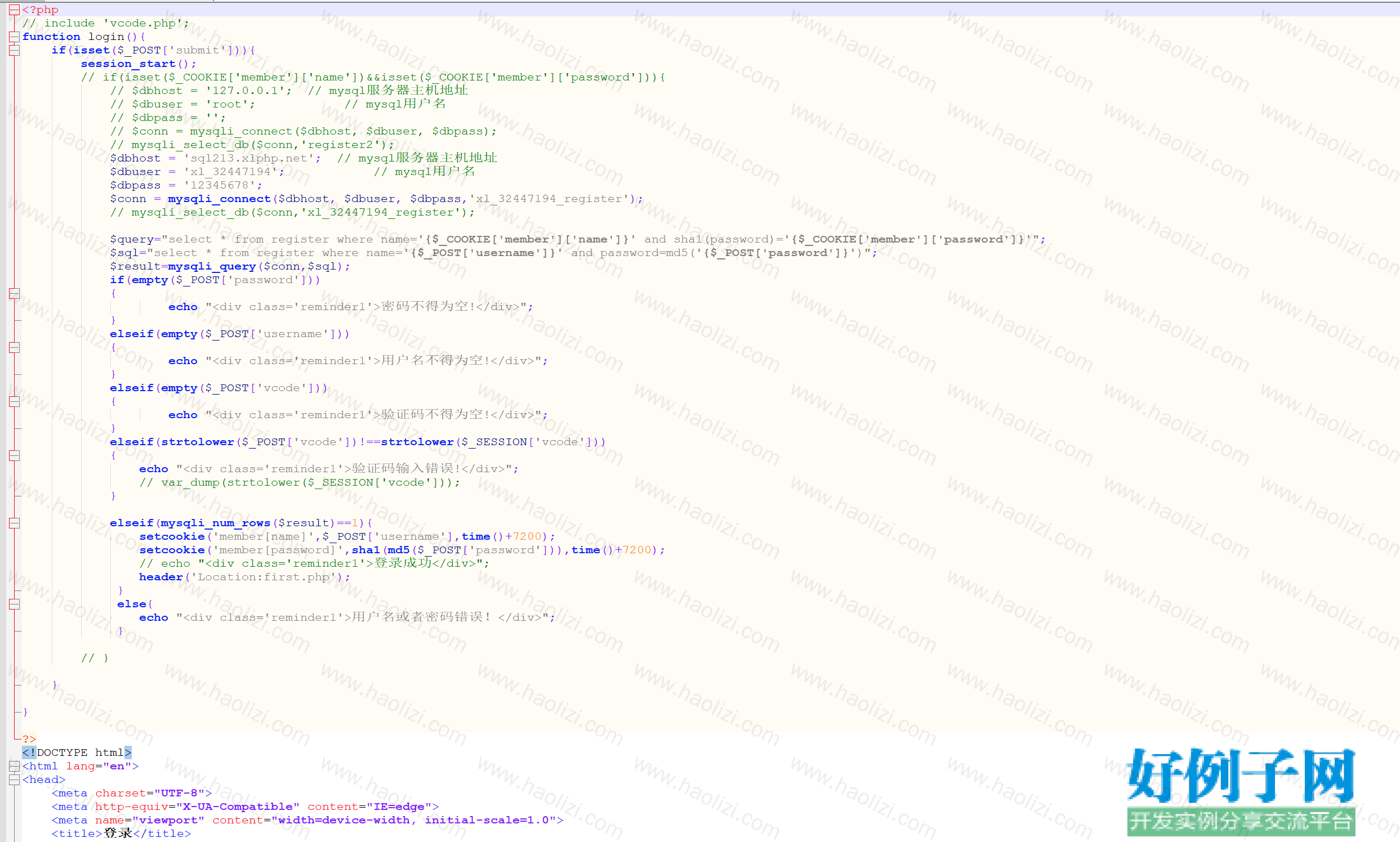The image size is (1400, 842).
Task: Click the commented include 'vcode.php' line
Action: tap(106, 23)
